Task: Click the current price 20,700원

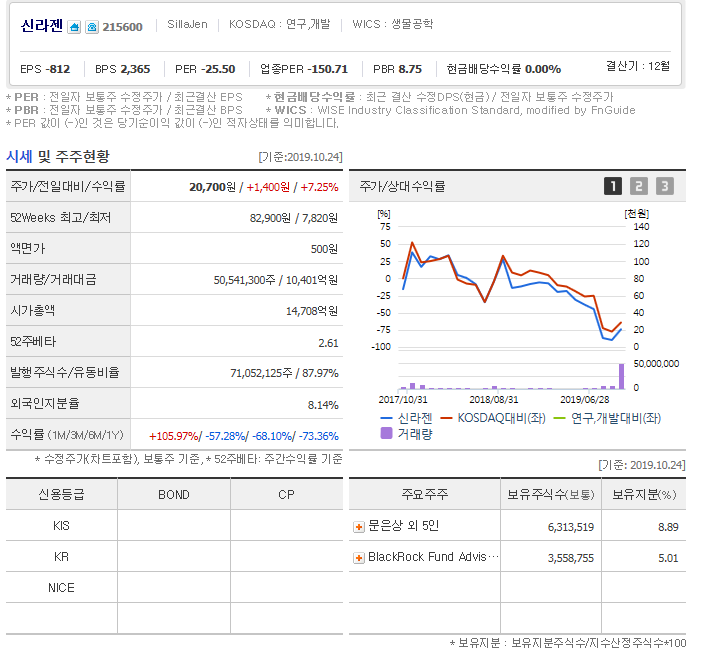Action: click(212, 187)
